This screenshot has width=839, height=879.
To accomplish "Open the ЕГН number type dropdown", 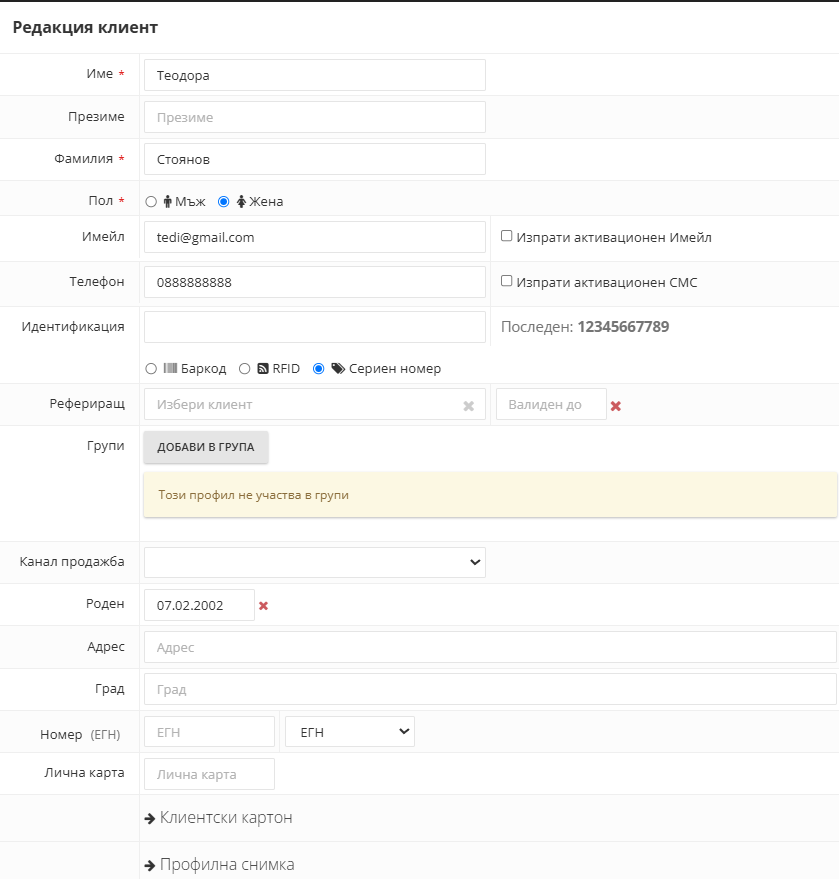I will (x=350, y=732).
